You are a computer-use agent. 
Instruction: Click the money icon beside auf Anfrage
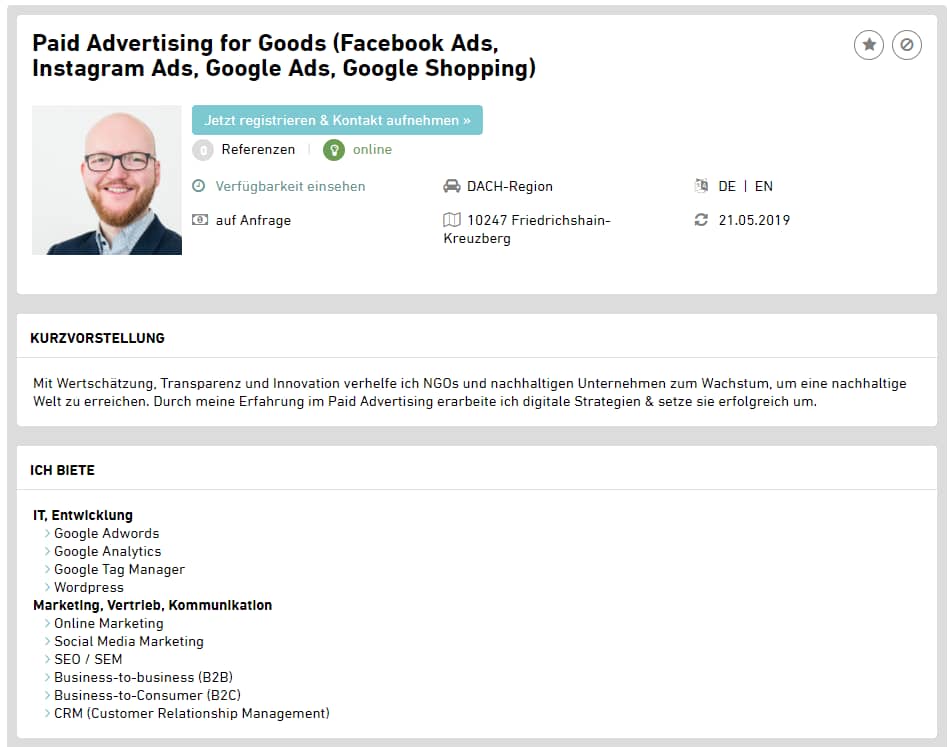199,220
